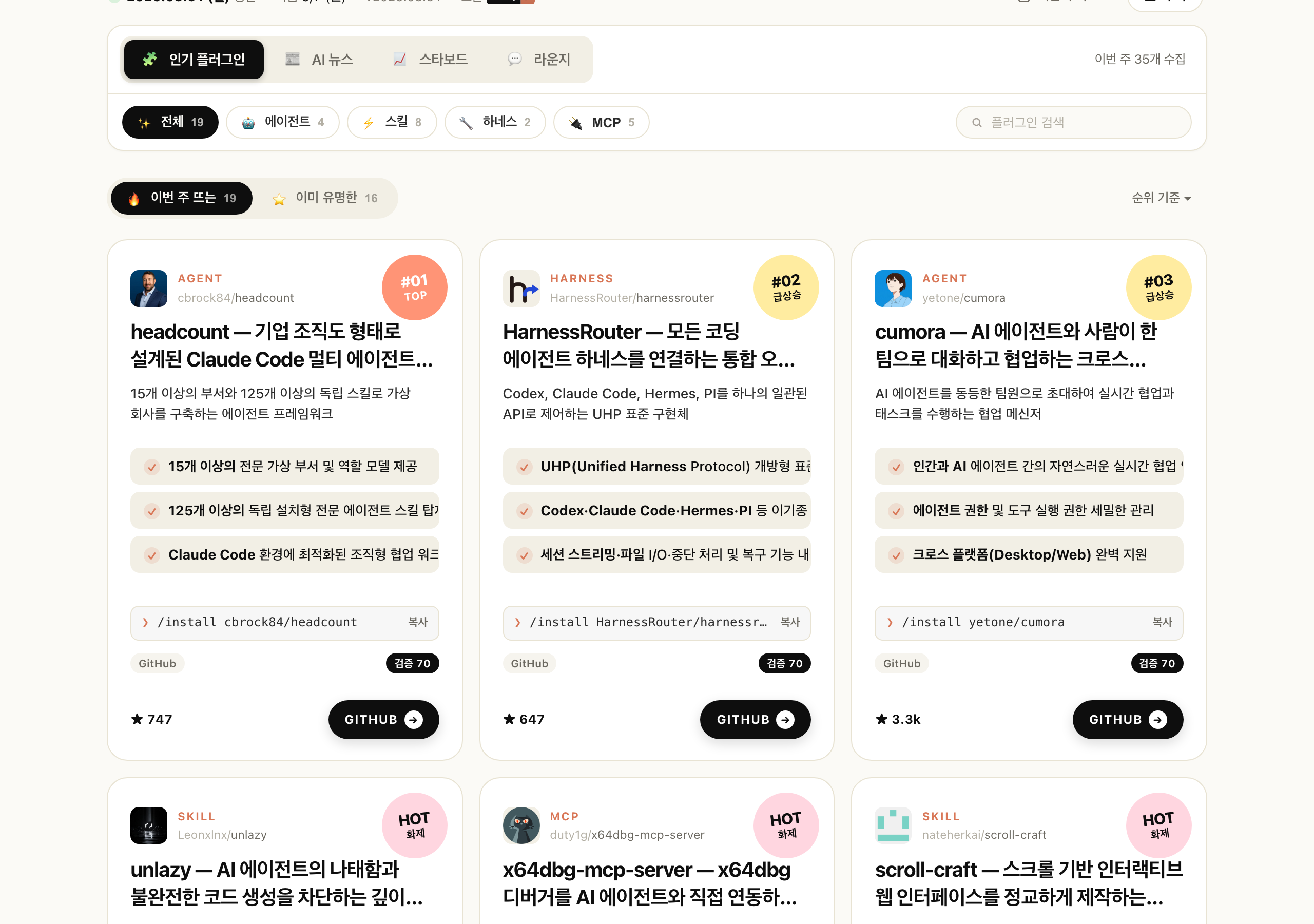
Task: Click the magnifier icon in the search box
Action: [x=977, y=123]
